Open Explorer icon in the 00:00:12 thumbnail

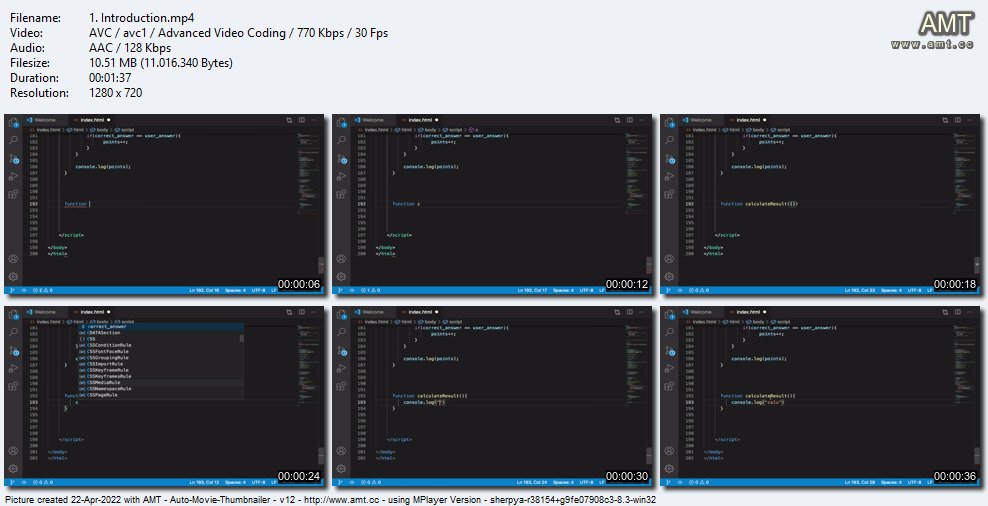(x=342, y=124)
